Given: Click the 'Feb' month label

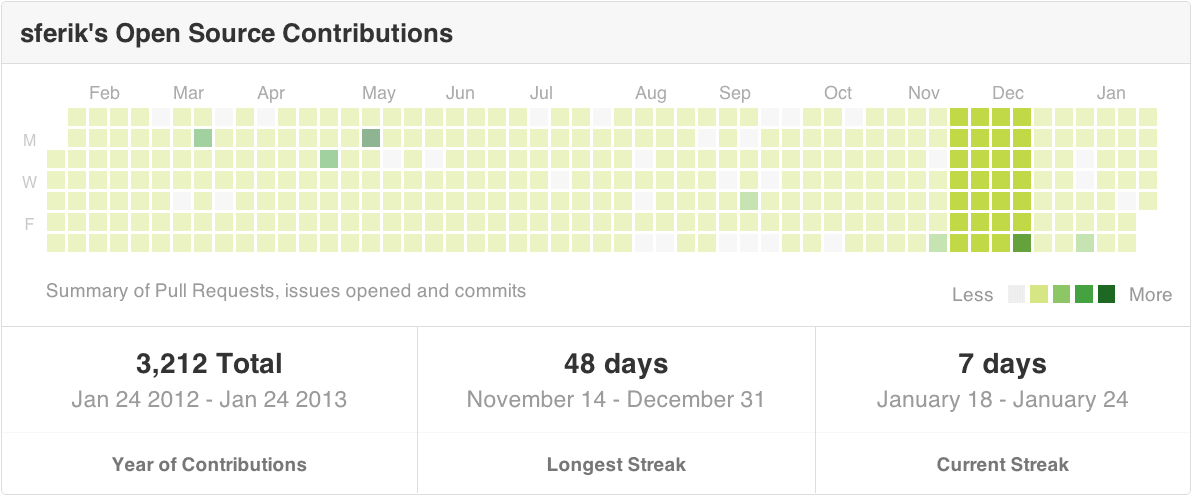Looking at the screenshot, I should coord(104,93).
